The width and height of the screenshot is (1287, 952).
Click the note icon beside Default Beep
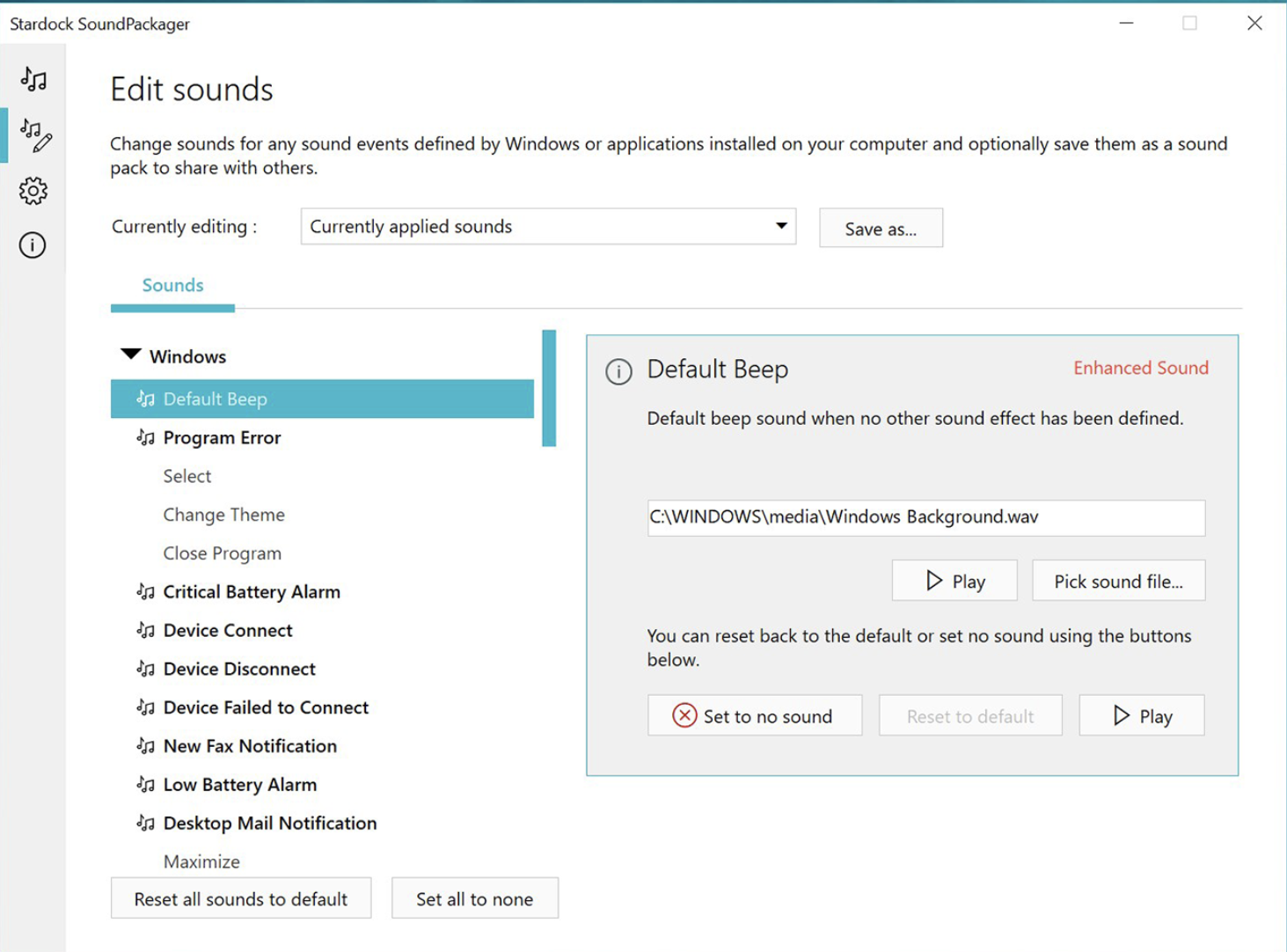tap(145, 399)
